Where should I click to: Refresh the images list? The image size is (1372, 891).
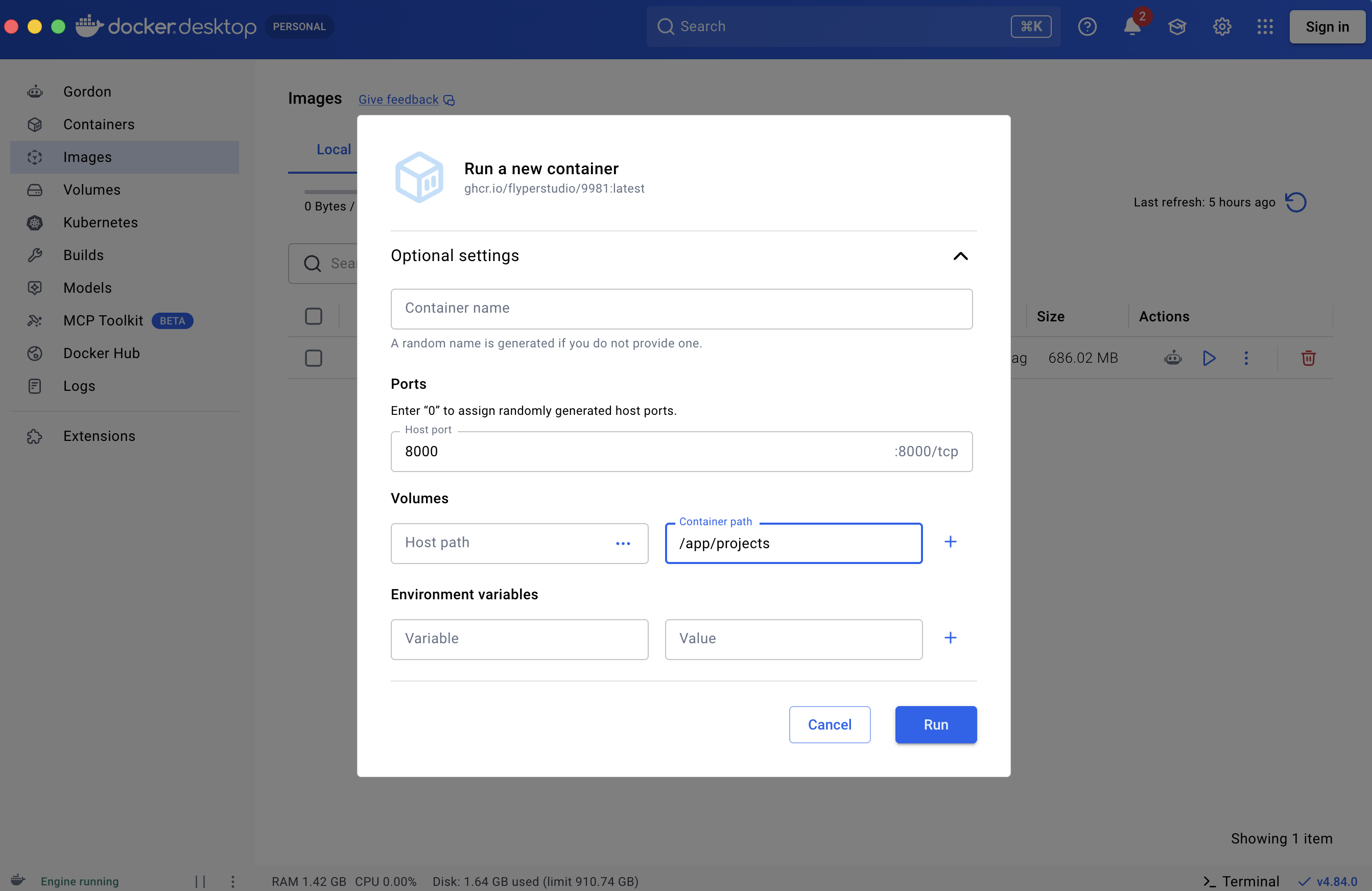(1296, 202)
